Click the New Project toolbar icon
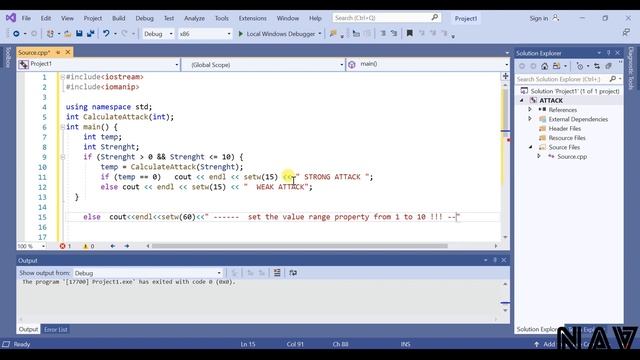This screenshot has width=640, height=360. click(x=50, y=34)
